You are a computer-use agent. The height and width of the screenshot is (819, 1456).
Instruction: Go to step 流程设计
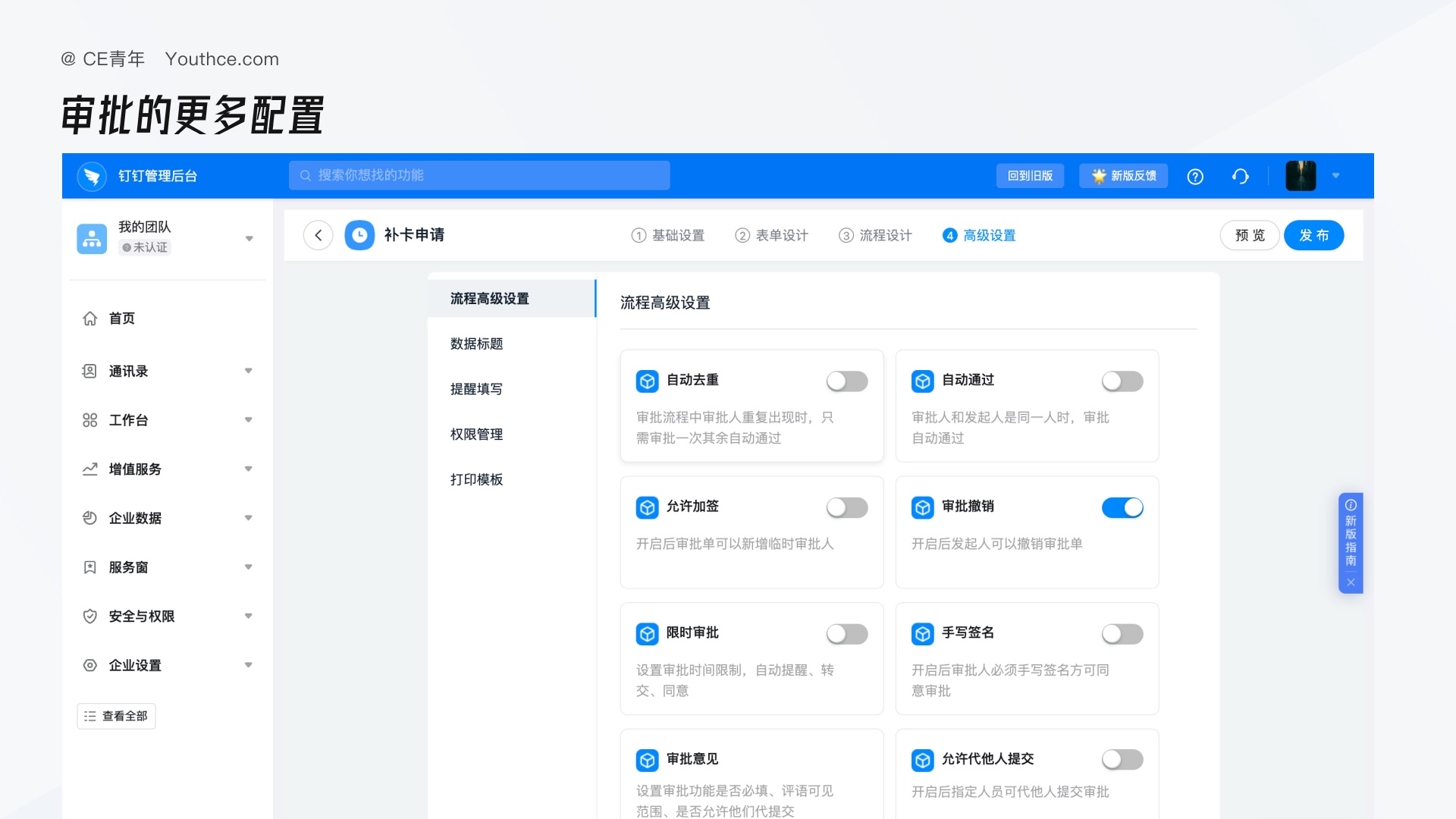(x=875, y=236)
